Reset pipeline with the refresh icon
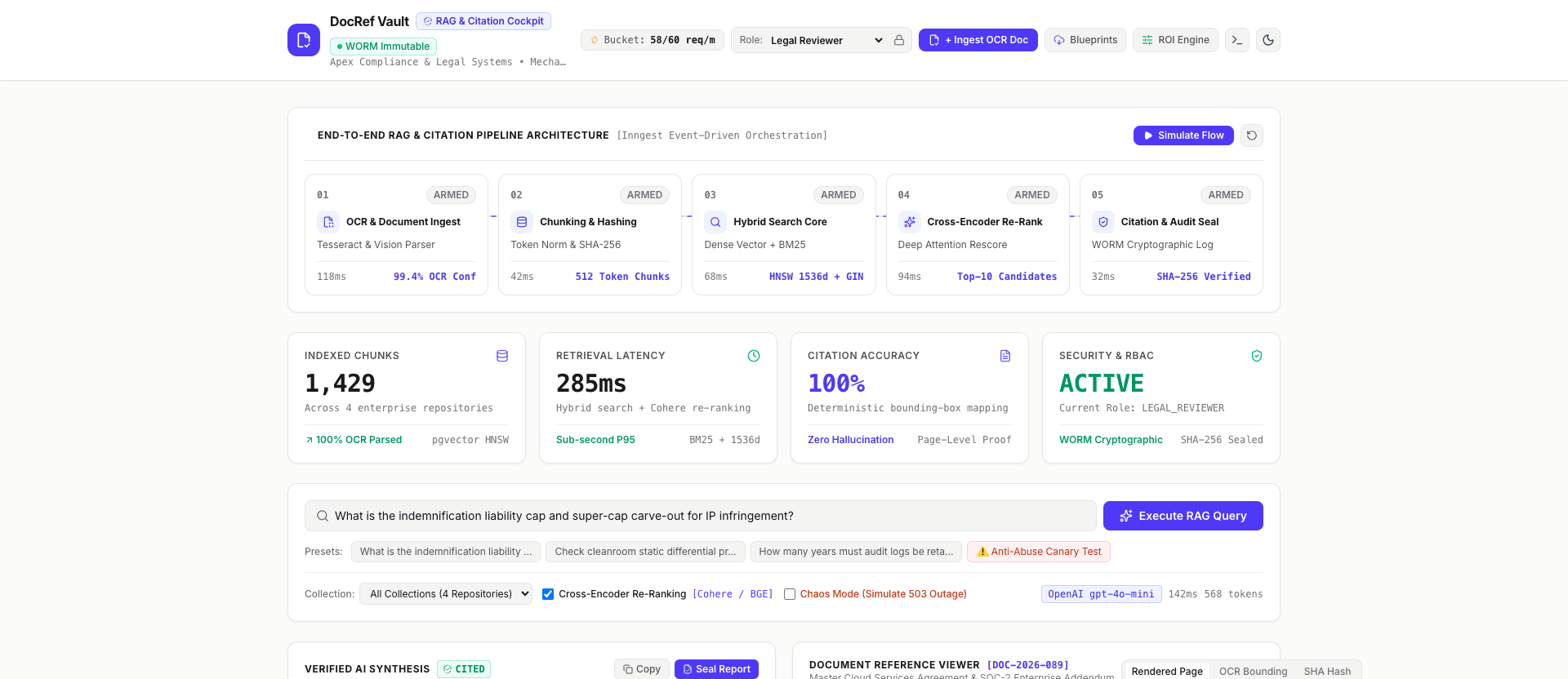The image size is (1568, 679). (1252, 135)
